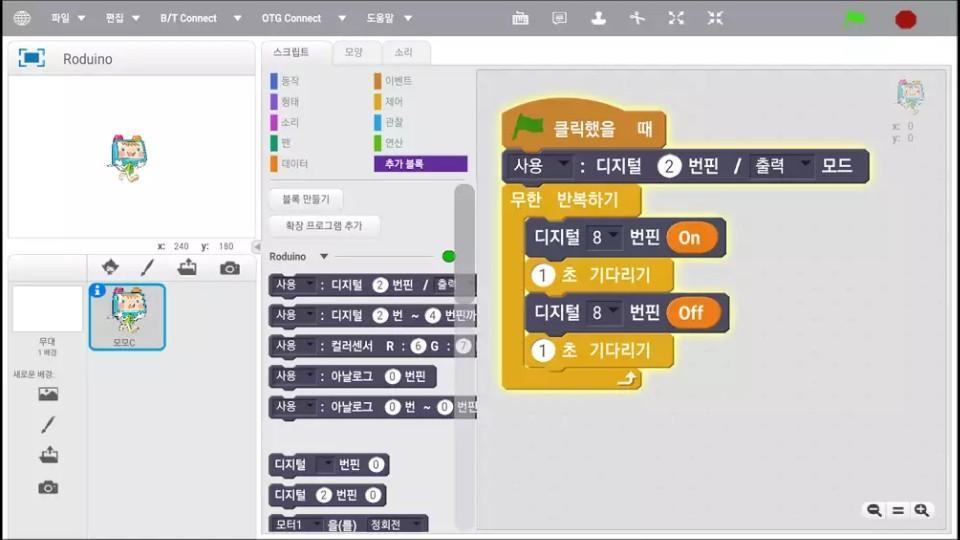This screenshot has height=540, width=960.
Task: Zoom in the script area
Action: [x=921, y=510]
